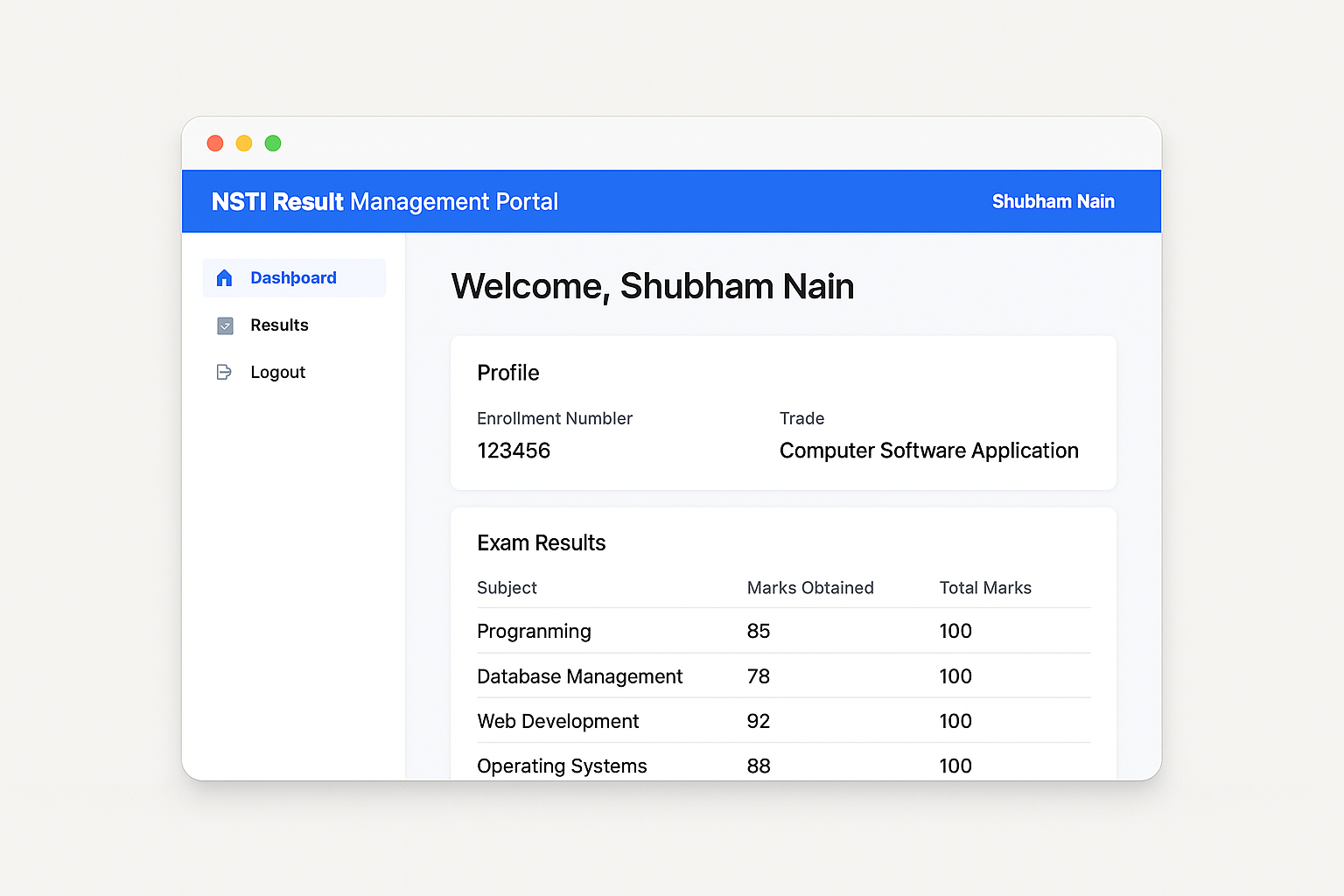The height and width of the screenshot is (896, 1344).
Task: Select the home icon beside Dashboard
Action: [x=225, y=277]
